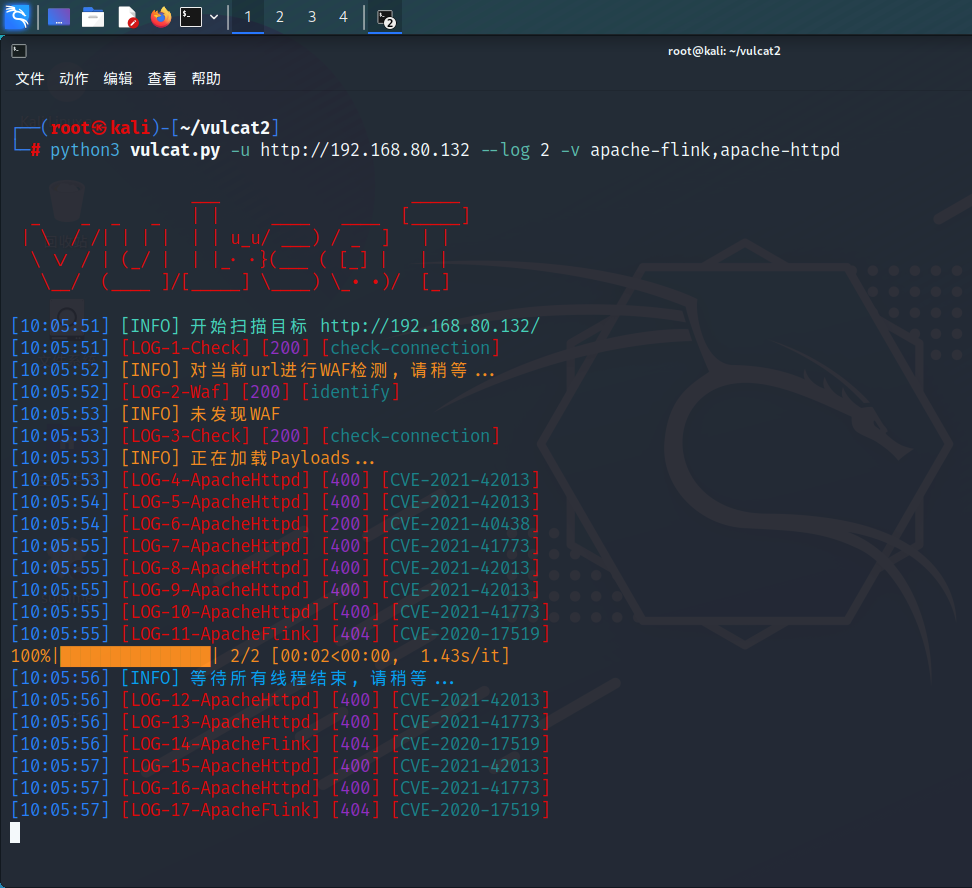
Task: Open terminal emulator from the panel
Action: [191, 17]
